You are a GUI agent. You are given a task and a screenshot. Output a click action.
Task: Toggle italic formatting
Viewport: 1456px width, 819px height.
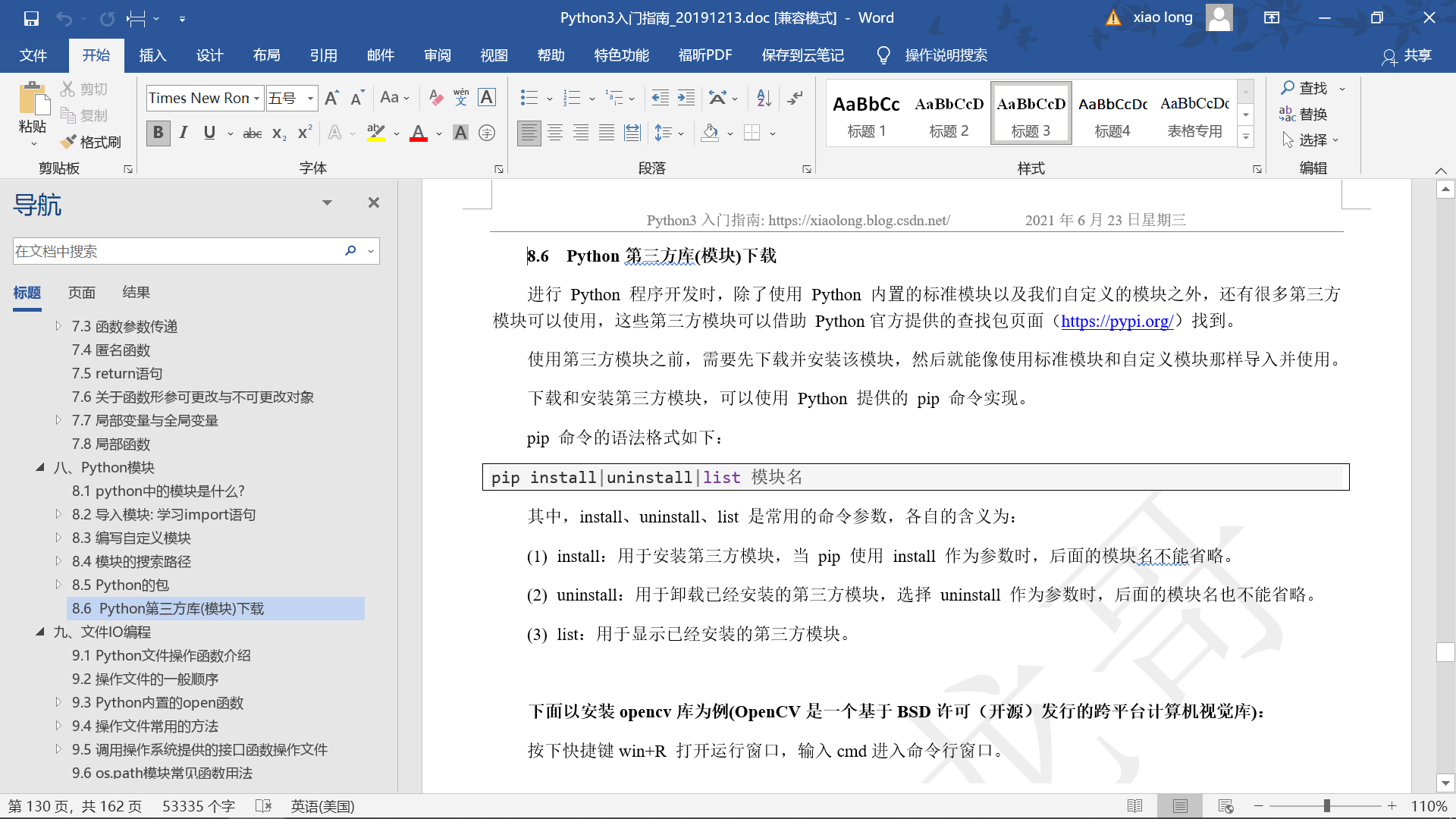pos(184,133)
